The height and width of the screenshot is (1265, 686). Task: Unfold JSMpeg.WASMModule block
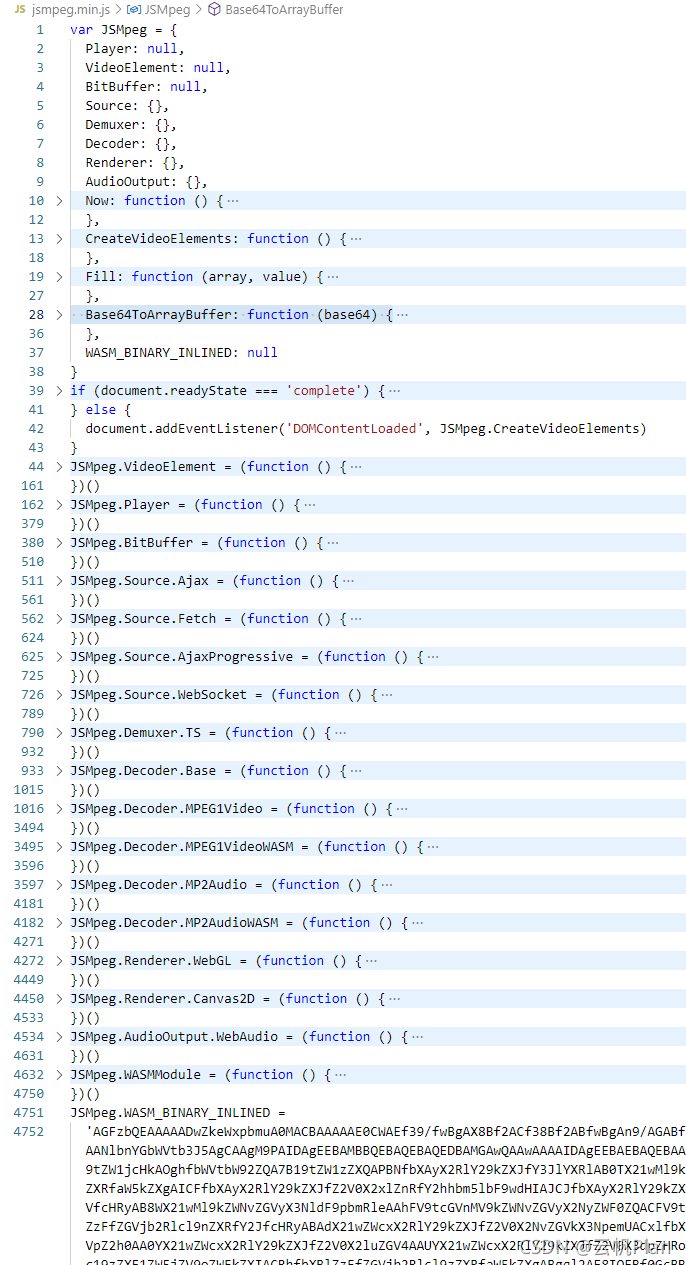point(59,1075)
